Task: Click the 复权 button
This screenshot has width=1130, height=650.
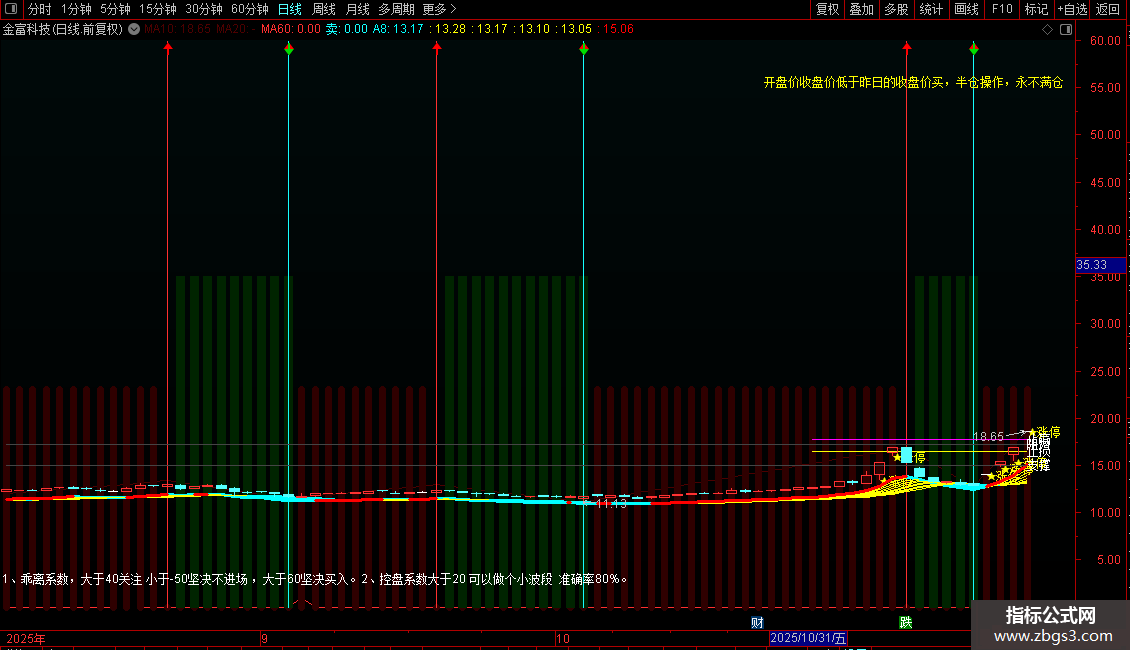Action: click(828, 9)
